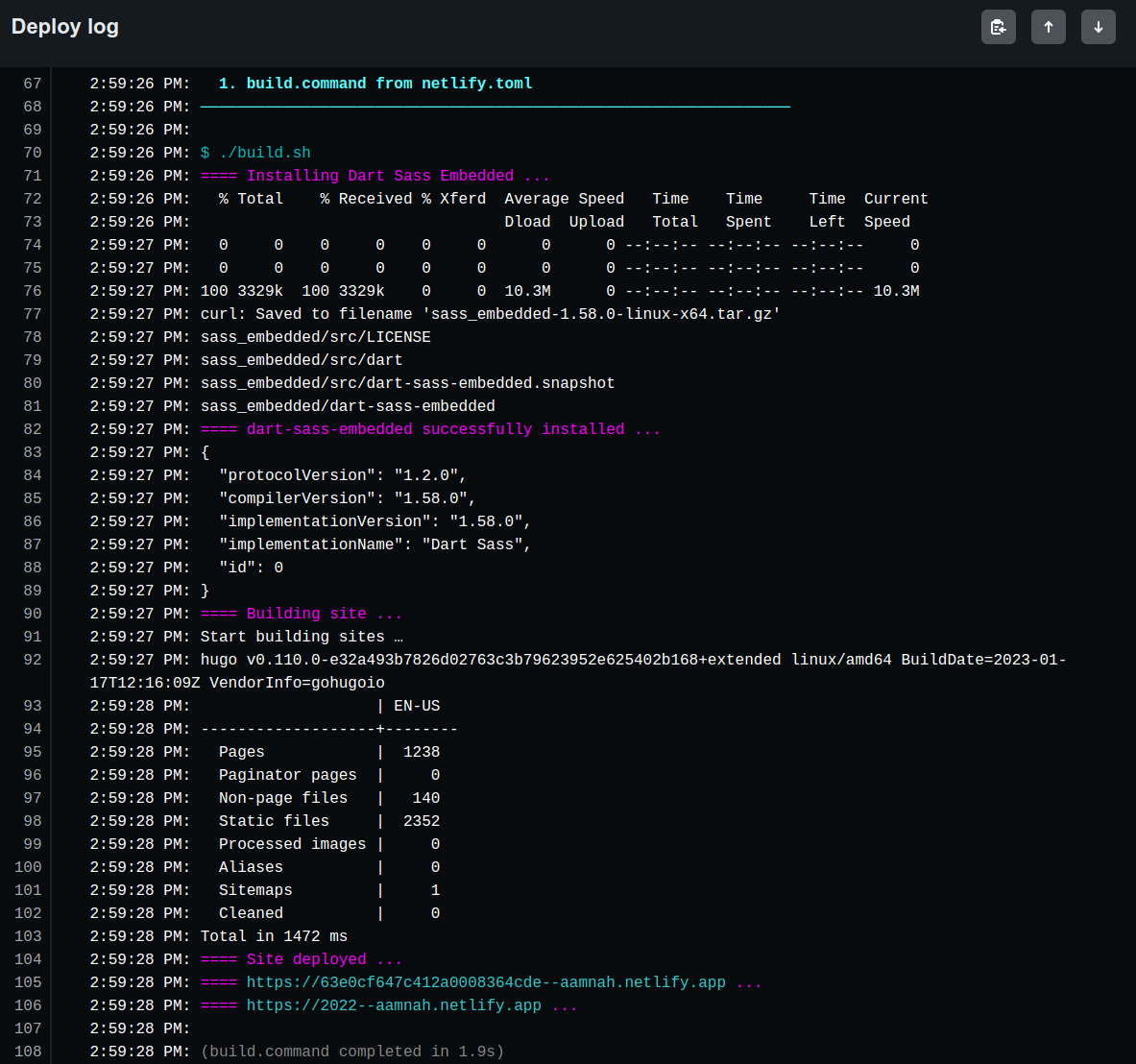Click the Building site log entry
Image resolution: width=1136 pixels, height=1064 pixels.
(x=302, y=613)
